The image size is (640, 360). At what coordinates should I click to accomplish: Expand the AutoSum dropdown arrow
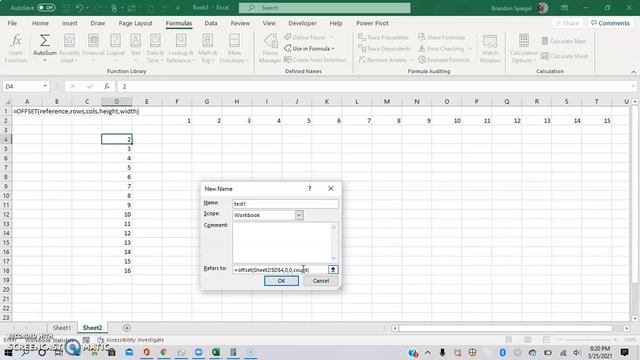pos(44,60)
